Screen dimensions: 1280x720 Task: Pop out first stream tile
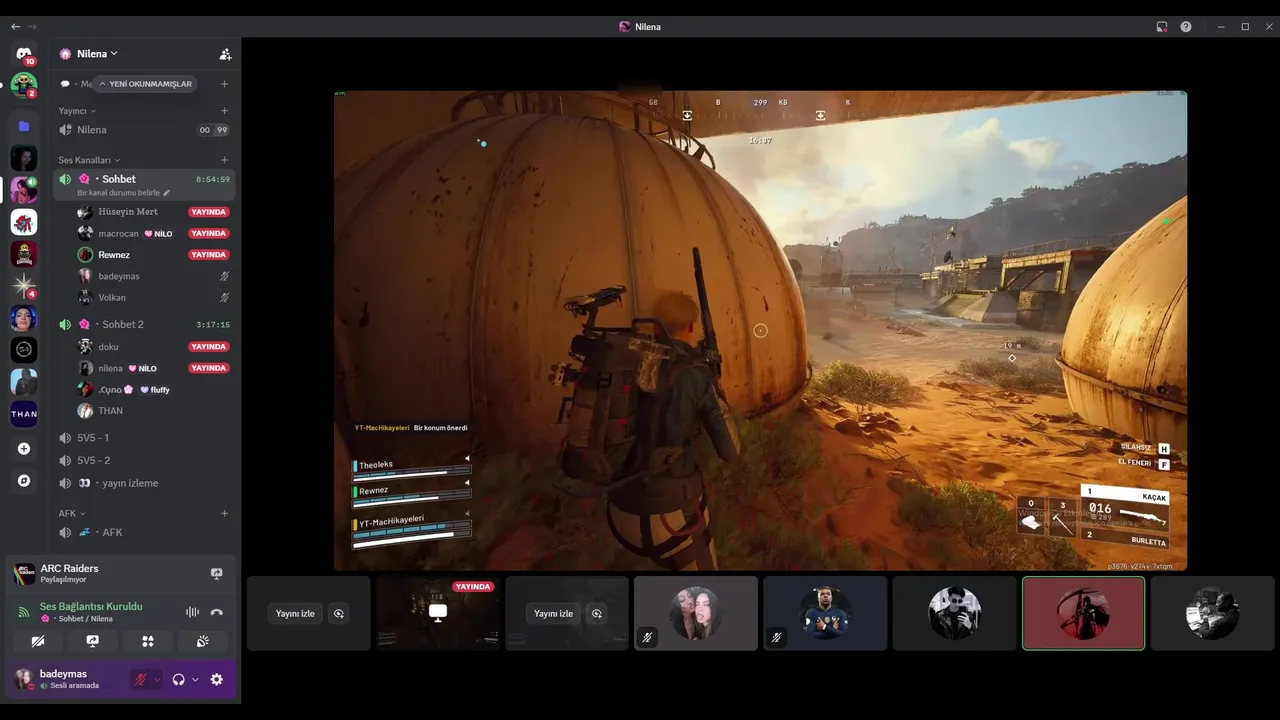[x=338, y=614]
